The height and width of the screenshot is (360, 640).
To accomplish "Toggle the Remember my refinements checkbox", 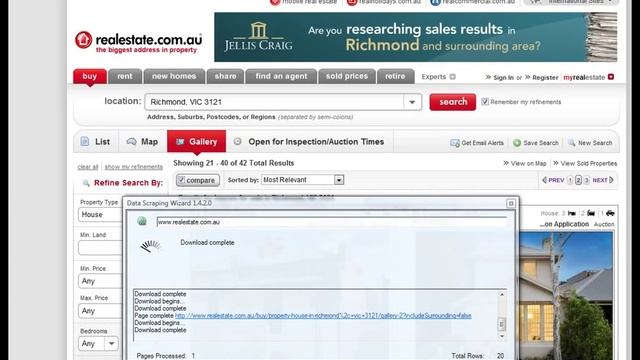I will 485,102.
